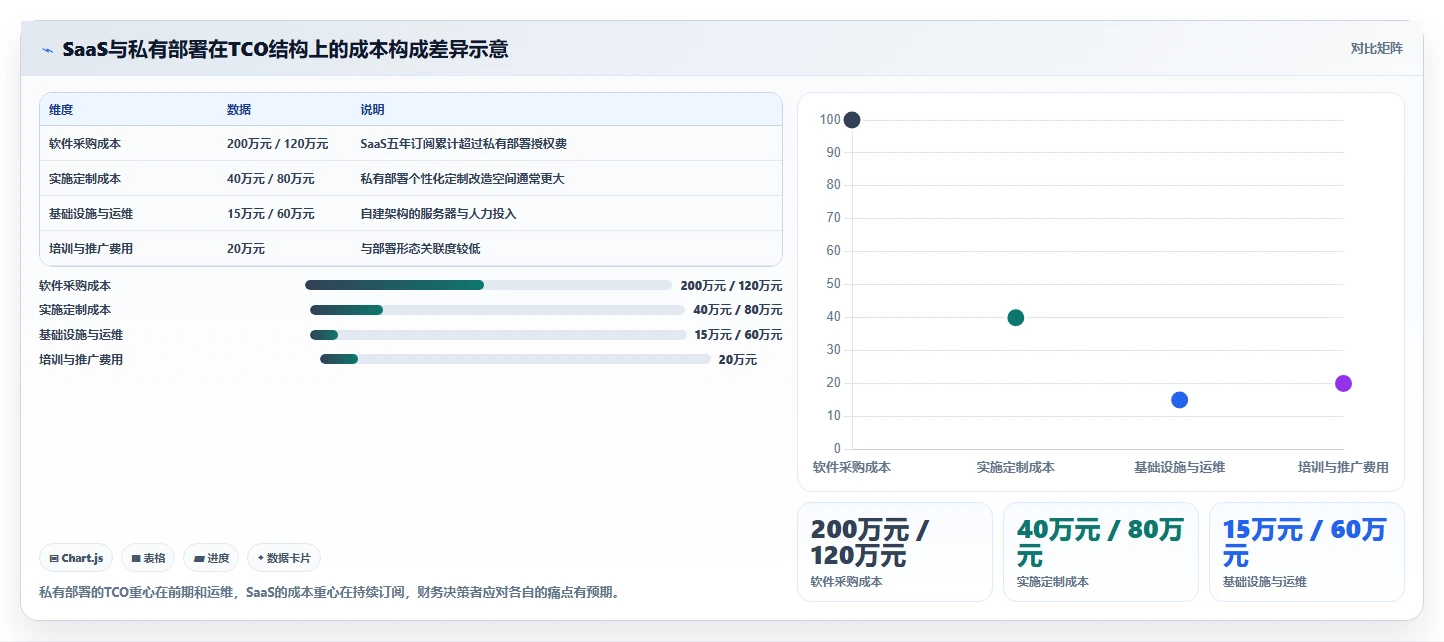This screenshot has width=1444, height=642.
Task: Open the 软件采购成本 data card
Action: coord(895,552)
